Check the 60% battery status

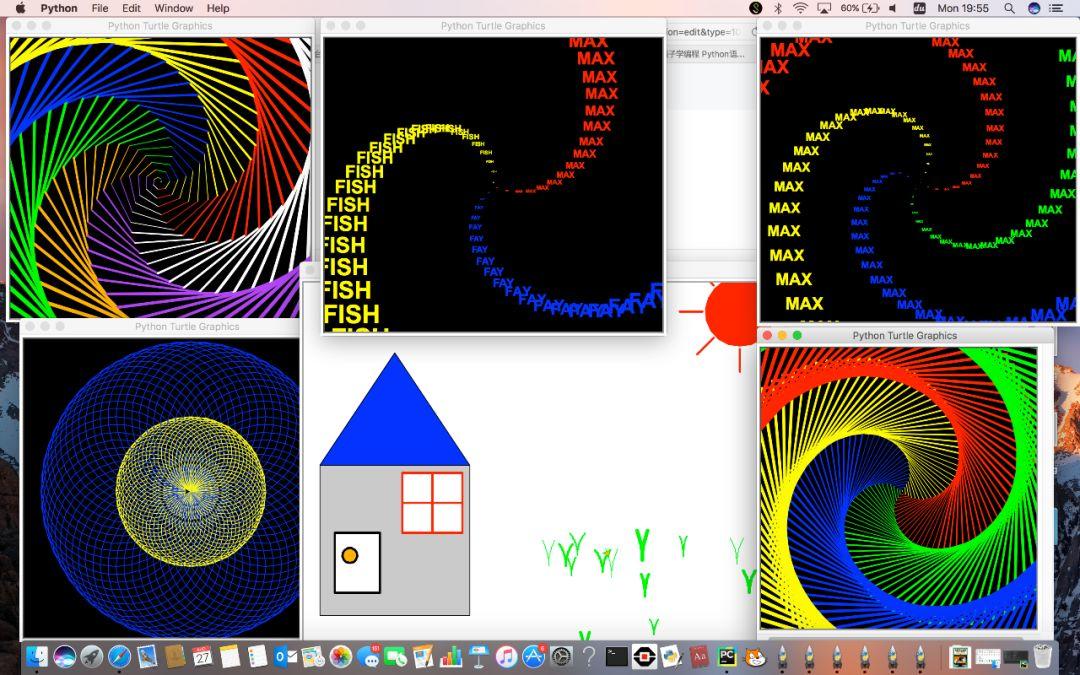tap(860, 8)
